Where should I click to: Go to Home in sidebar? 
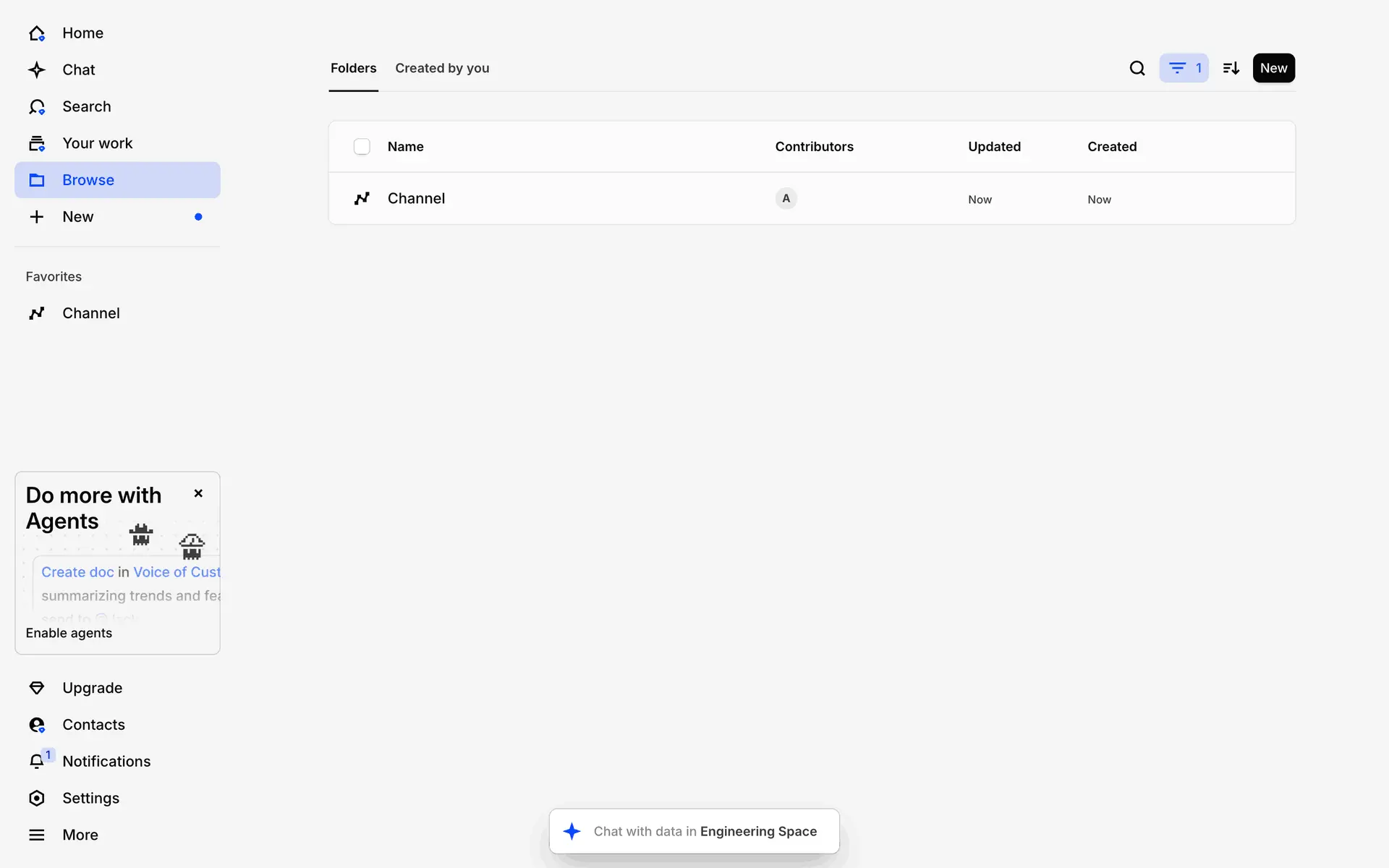[82, 33]
